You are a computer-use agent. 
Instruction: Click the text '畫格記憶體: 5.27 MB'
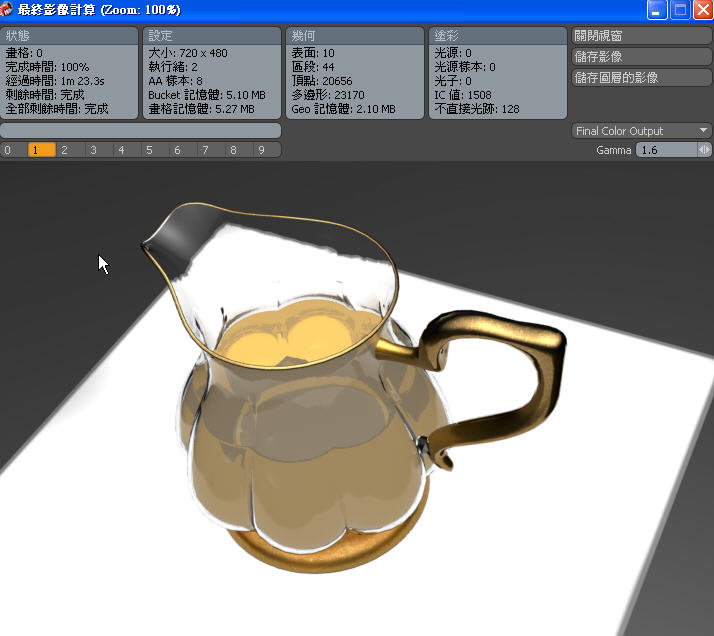click(201, 109)
